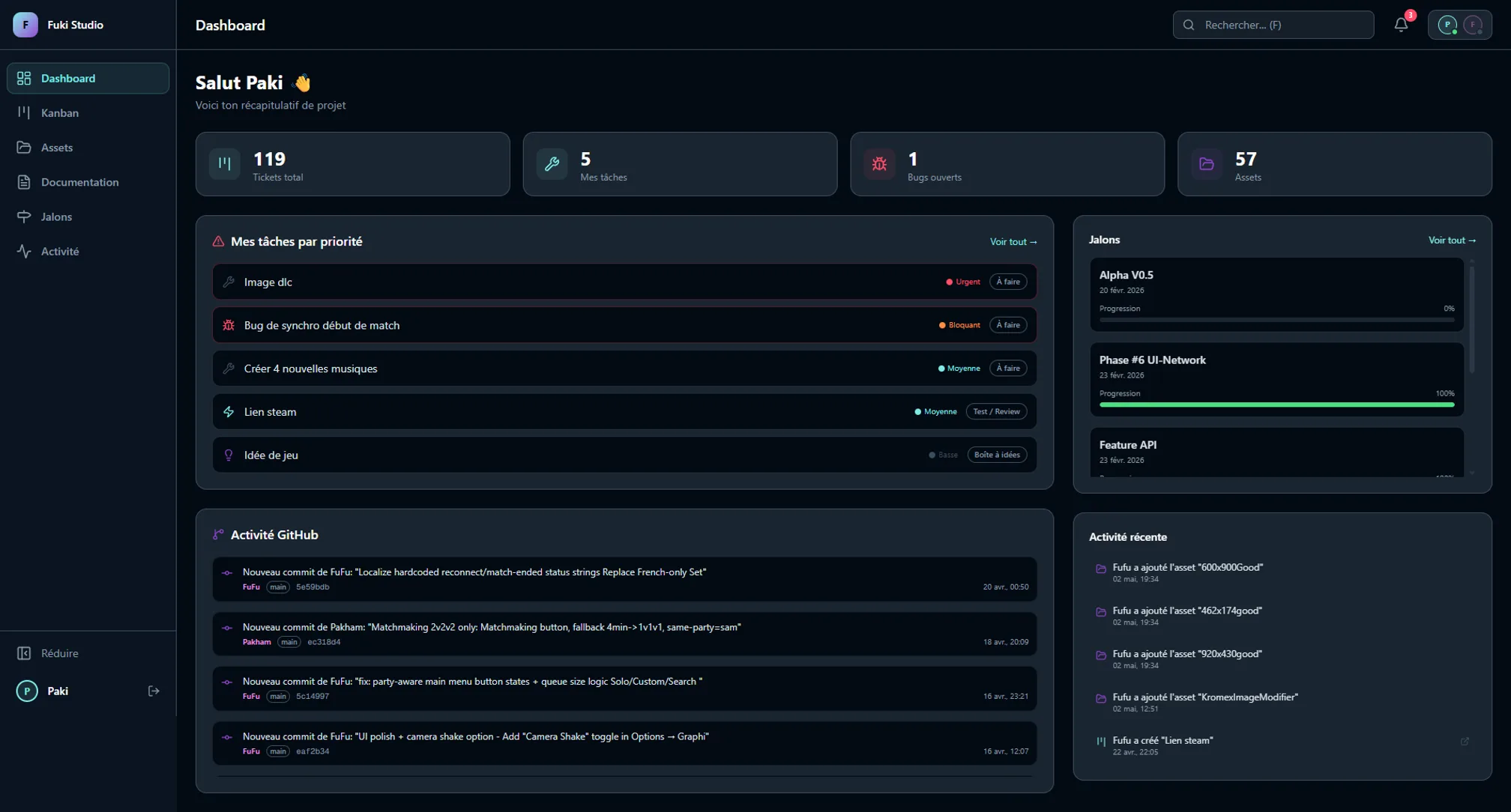The image size is (1511, 812).
Task: Open the Kanban sidebar item
Action: click(x=88, y=112)
